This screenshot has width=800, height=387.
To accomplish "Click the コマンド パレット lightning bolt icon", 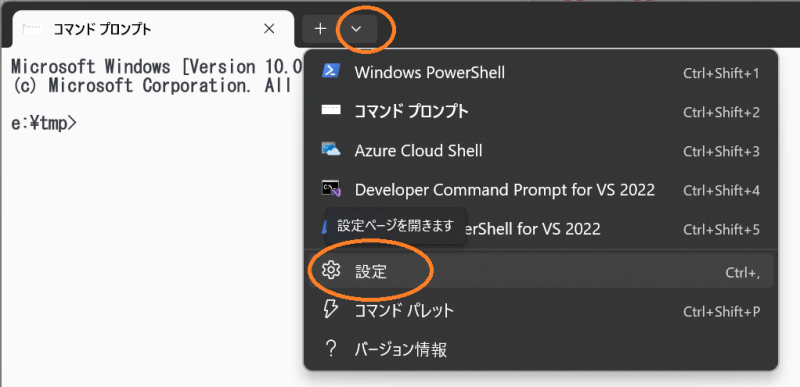I will pos(331,309).
